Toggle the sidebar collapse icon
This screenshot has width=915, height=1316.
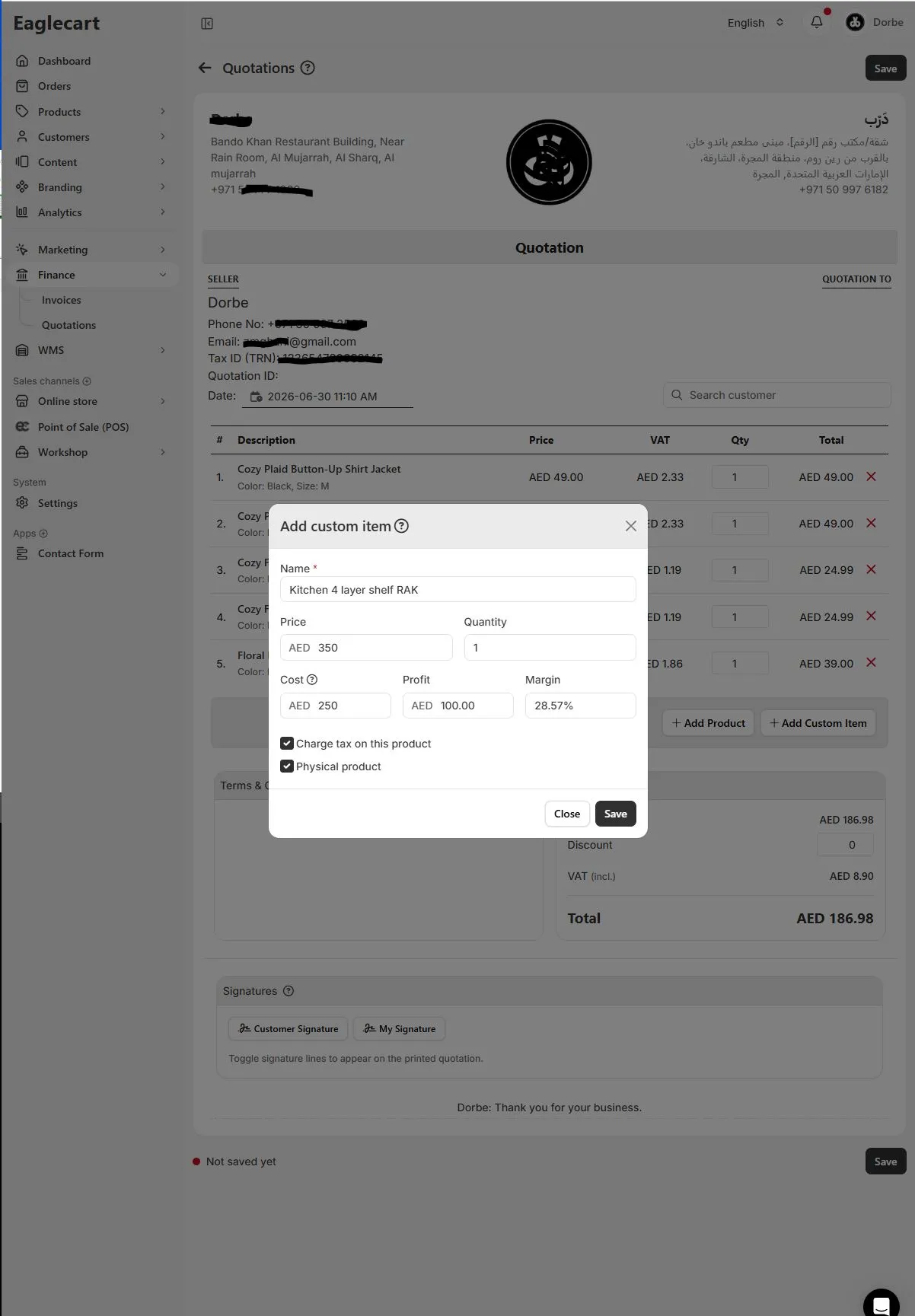pos(207,24)
